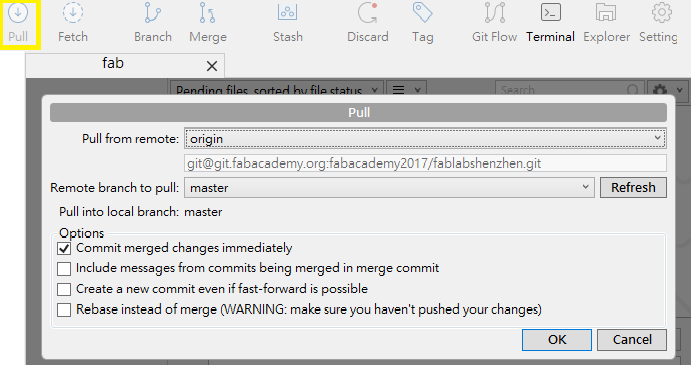The width and height of the screenshot is (691, 365).
Task: Expand the Remote branch to pull dropdown
Action: pyautogui.click(x=390, y=188)
